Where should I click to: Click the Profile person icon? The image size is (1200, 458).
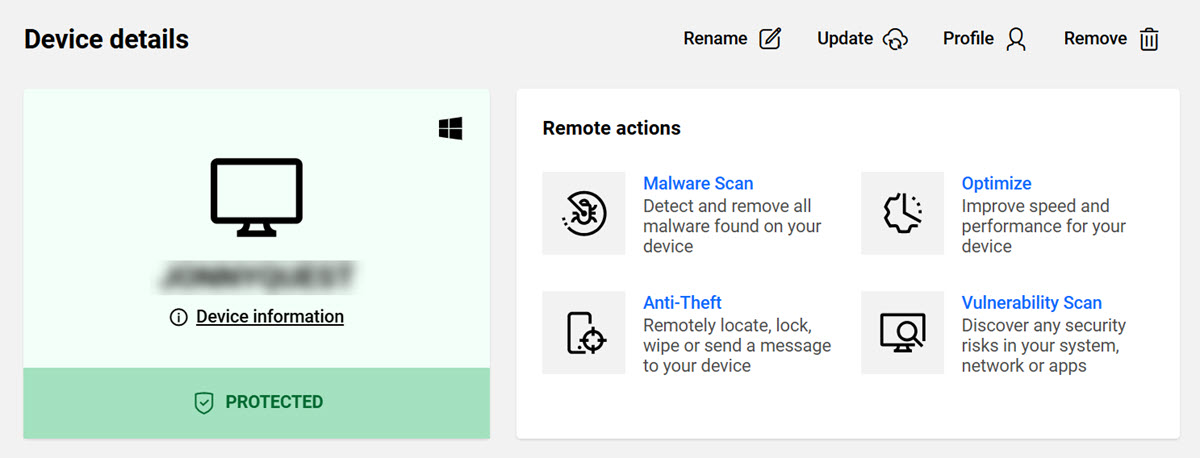coord(1016,39)
